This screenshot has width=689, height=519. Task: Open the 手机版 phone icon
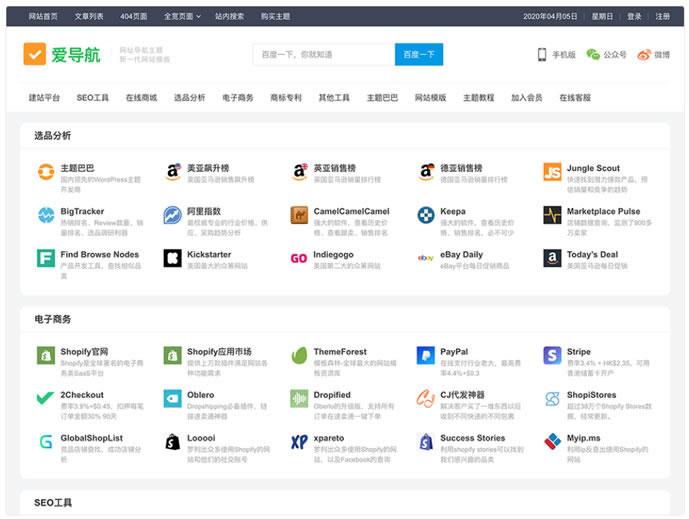pos(542,54)
